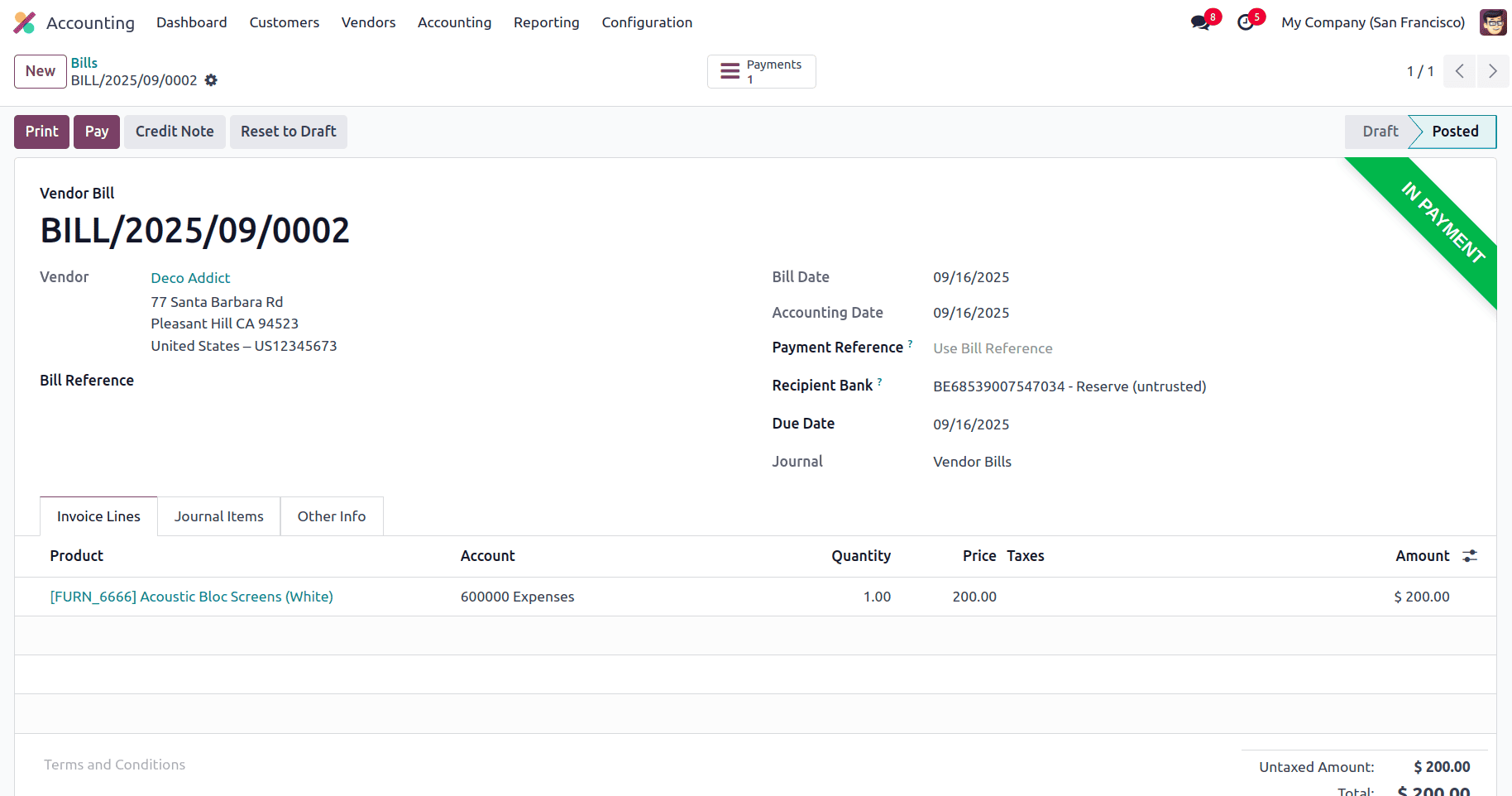The height and width of the screenshot is (796, 1512).
Task: Switch the status back to Draft
Action: pos(1379,132)
